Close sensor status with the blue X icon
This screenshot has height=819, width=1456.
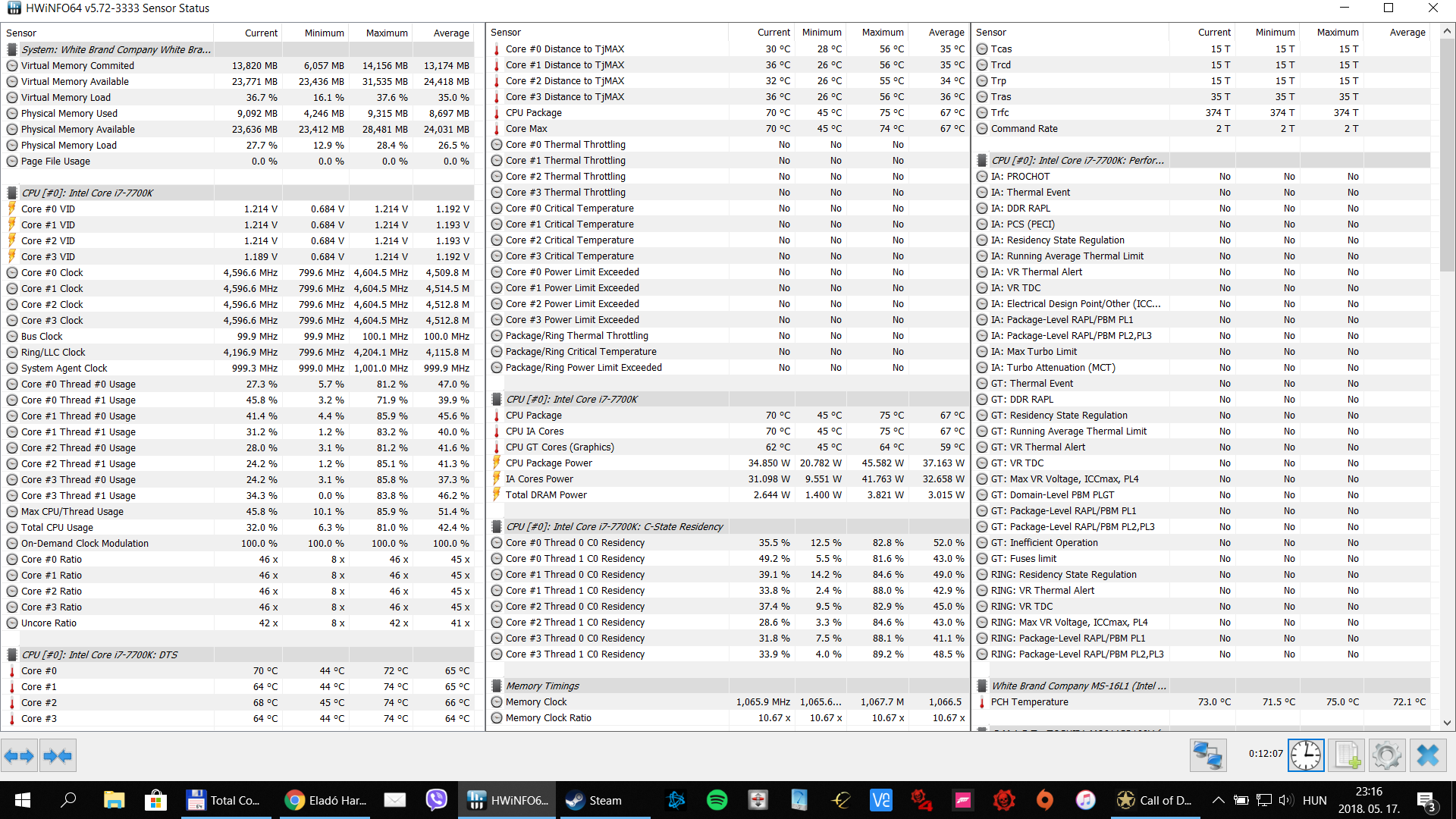click(x=1428, y=755)
